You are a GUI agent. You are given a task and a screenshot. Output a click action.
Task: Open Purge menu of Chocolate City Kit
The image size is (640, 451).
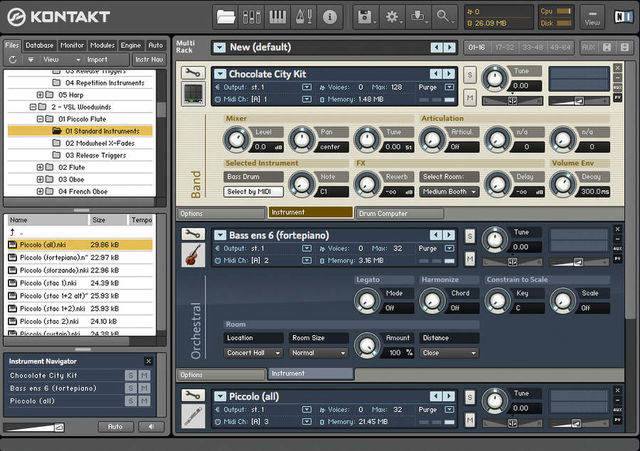[x=449, y=87]
